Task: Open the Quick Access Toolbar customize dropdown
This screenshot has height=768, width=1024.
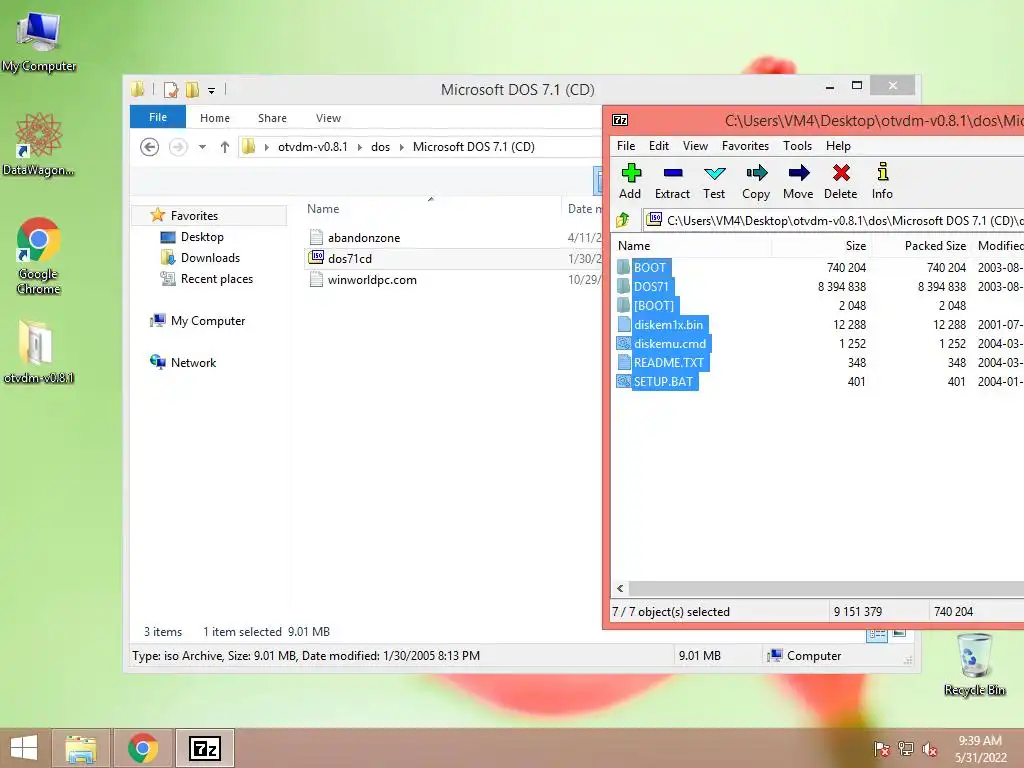Action: pos(212,90)
